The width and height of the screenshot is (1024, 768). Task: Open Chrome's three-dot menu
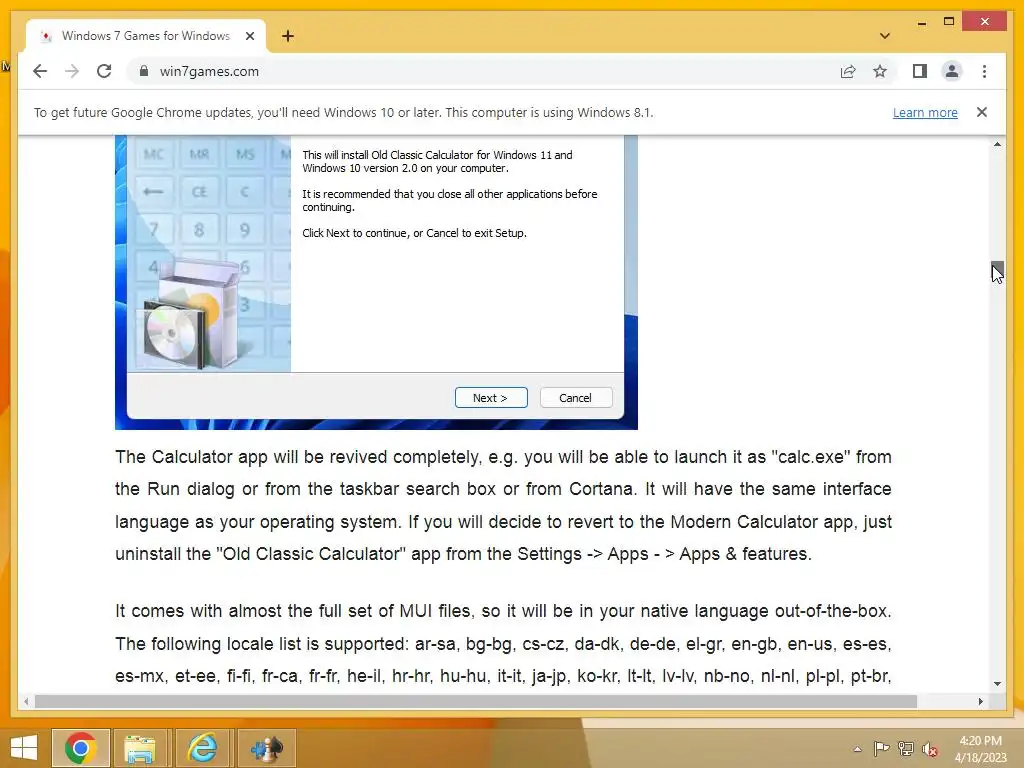coord(984,71)
